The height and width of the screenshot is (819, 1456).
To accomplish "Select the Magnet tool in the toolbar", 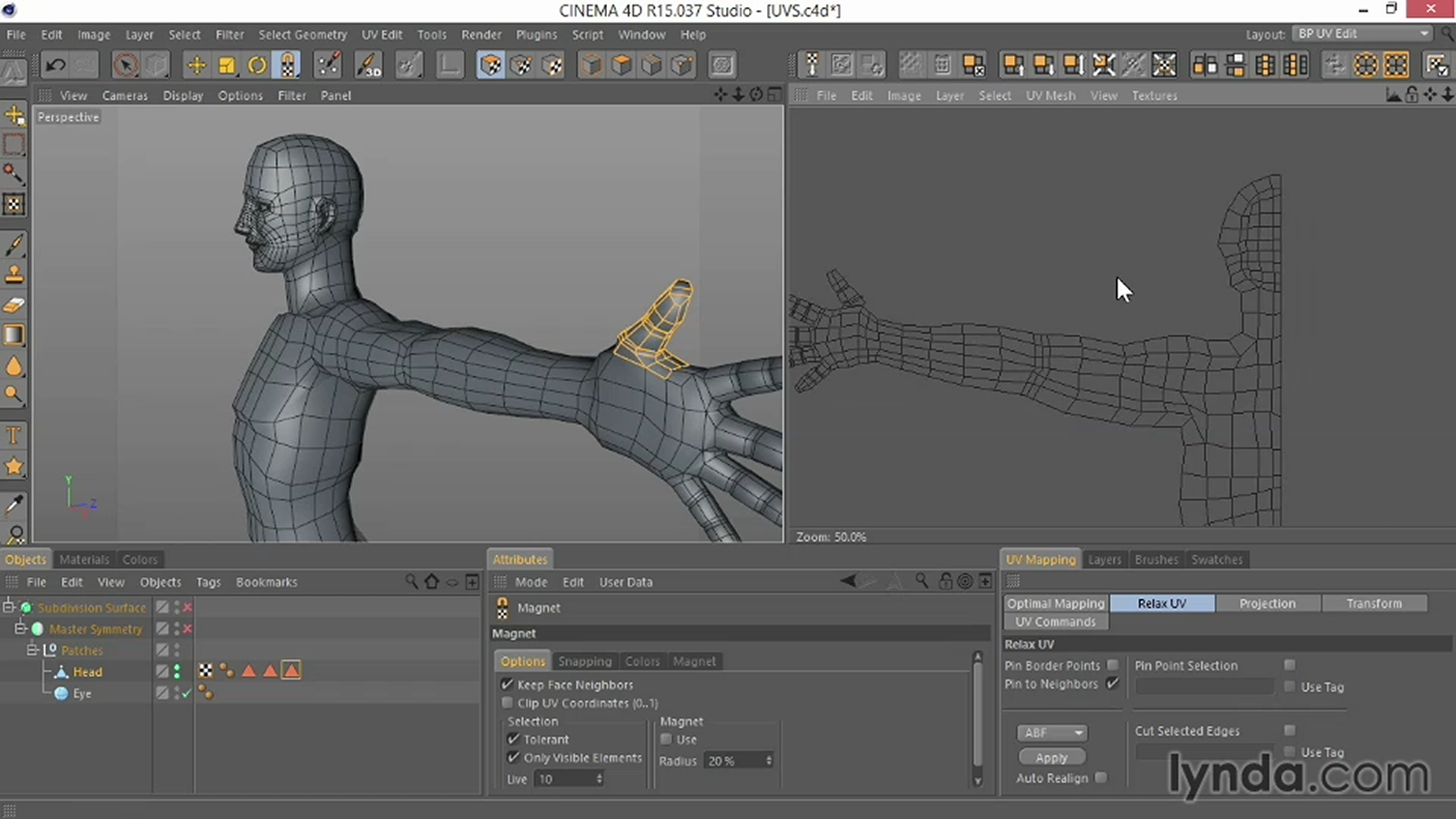I will pos(288,65).
